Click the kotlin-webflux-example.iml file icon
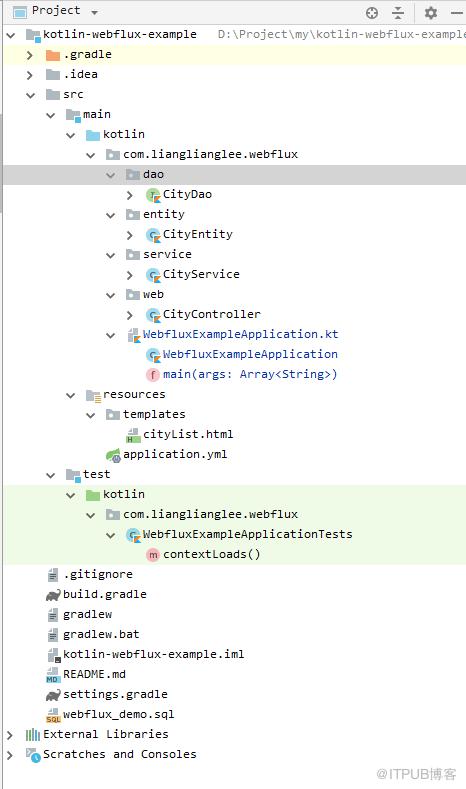Viewport: 466px width, 789px height. point(53,655)
